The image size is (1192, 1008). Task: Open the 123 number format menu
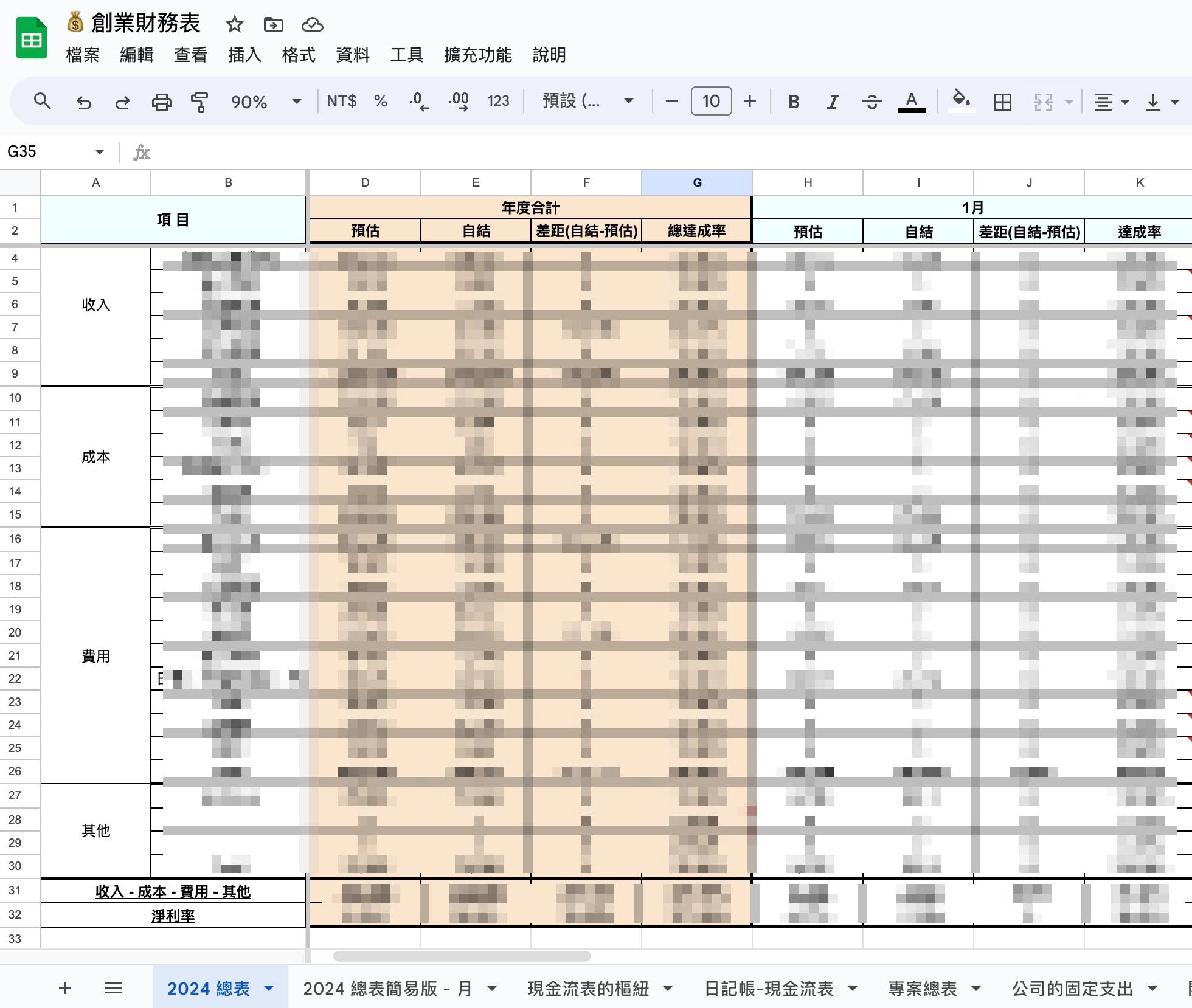pos(498,101)
